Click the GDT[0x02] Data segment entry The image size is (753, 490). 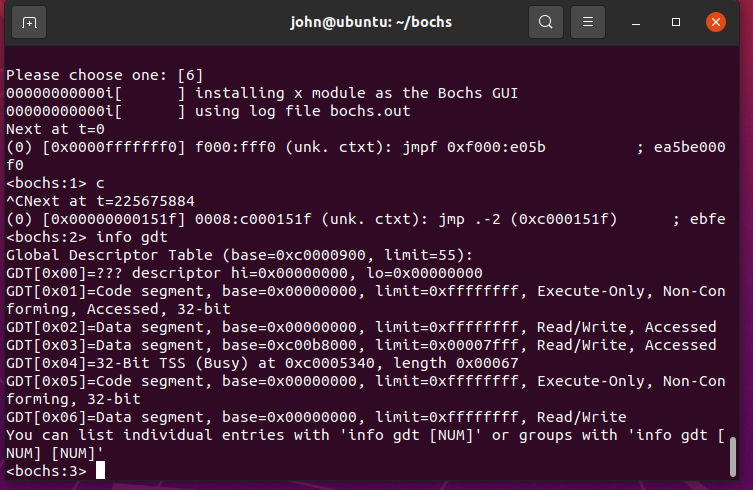[x=361, y=327]
